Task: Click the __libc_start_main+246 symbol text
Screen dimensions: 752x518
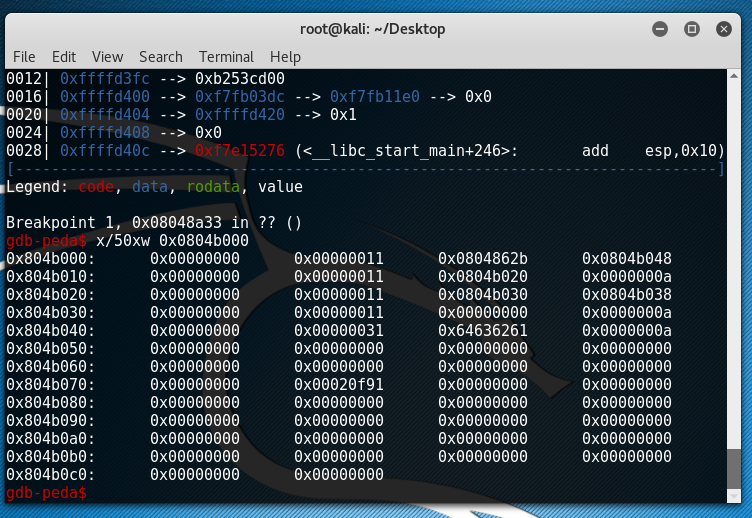Action: (x=407, y=151)
